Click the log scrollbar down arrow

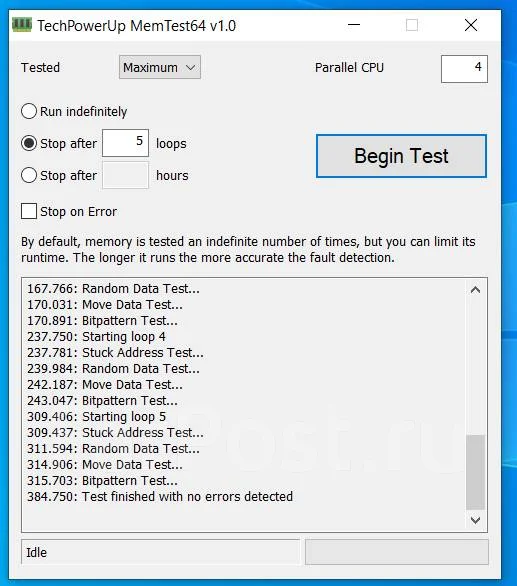pos(475,520)
